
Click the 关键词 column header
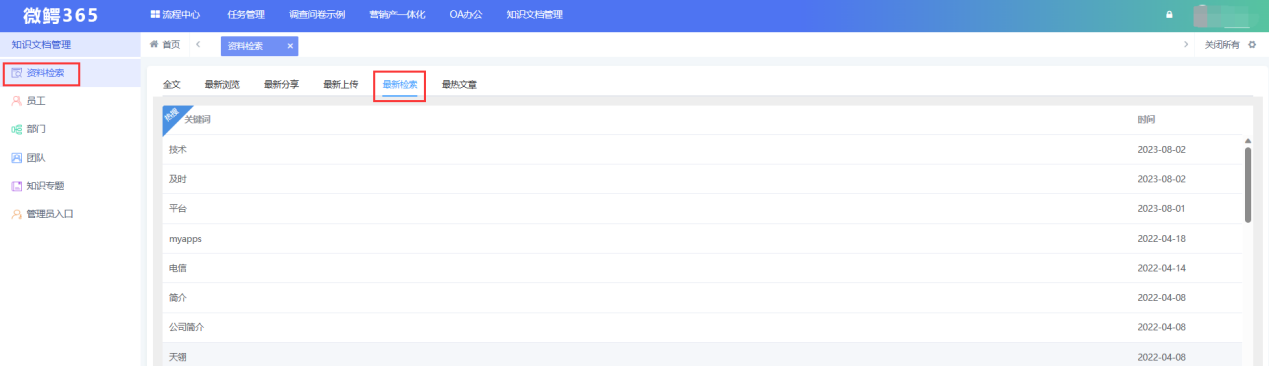198,120
